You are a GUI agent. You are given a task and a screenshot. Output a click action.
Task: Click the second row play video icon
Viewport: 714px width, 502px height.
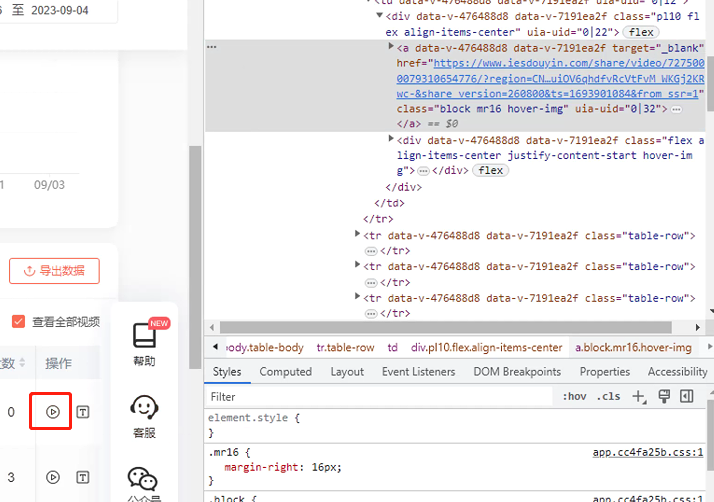coord(53,477)
